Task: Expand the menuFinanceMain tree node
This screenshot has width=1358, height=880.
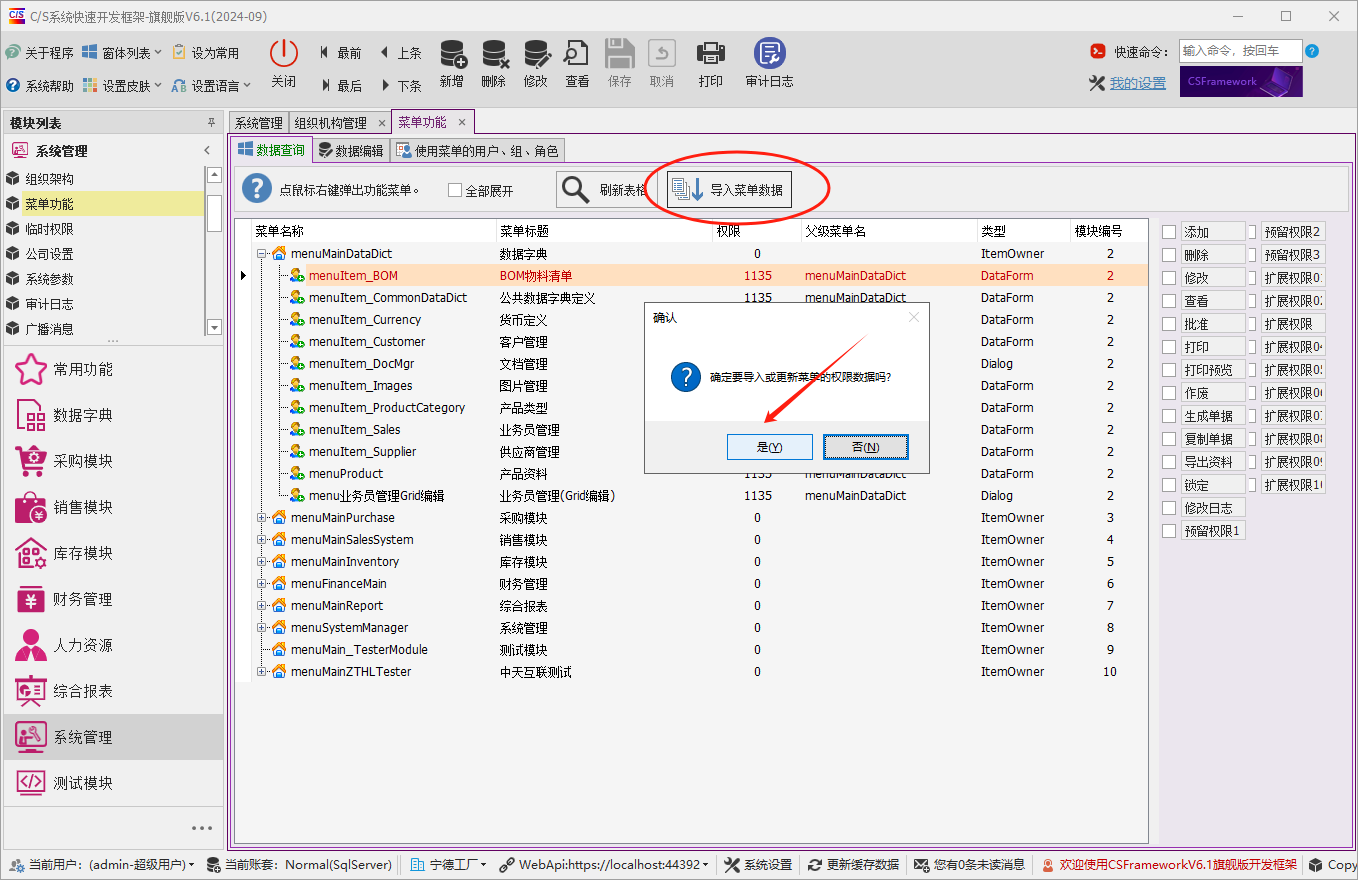Action: [x=262, y=584]
